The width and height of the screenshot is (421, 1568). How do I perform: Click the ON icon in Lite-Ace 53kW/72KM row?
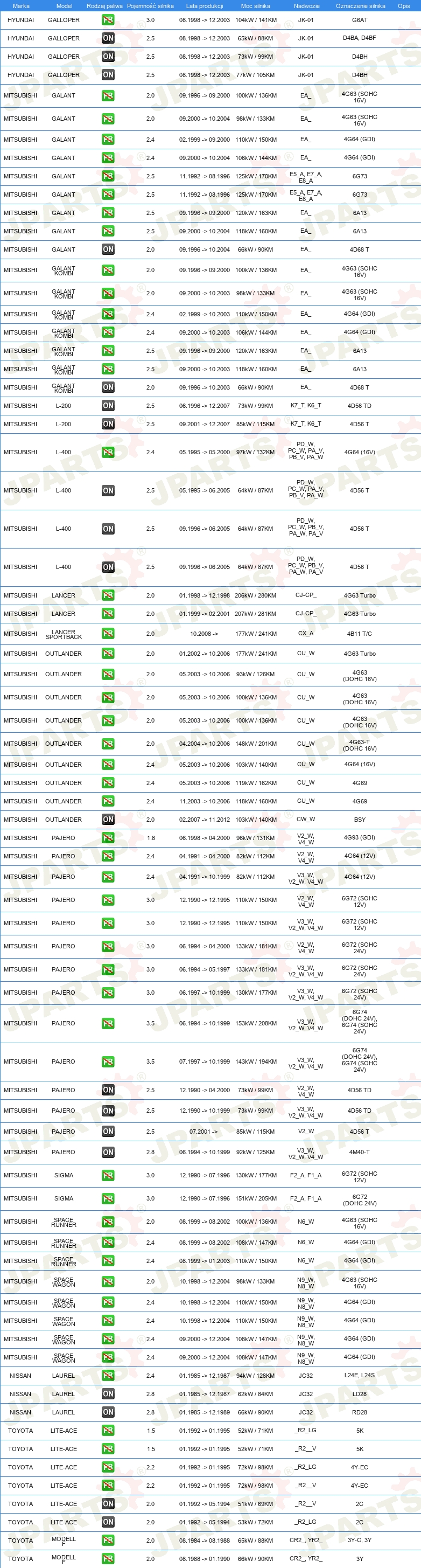click(108, 1522)
